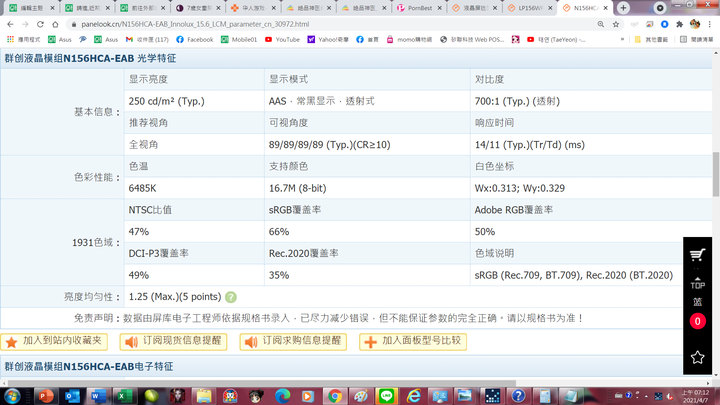This screenshot has height=405, width=720.
Task: Jump to top with the TOP button
Action: pyautogui.click(x=697, y=283)
